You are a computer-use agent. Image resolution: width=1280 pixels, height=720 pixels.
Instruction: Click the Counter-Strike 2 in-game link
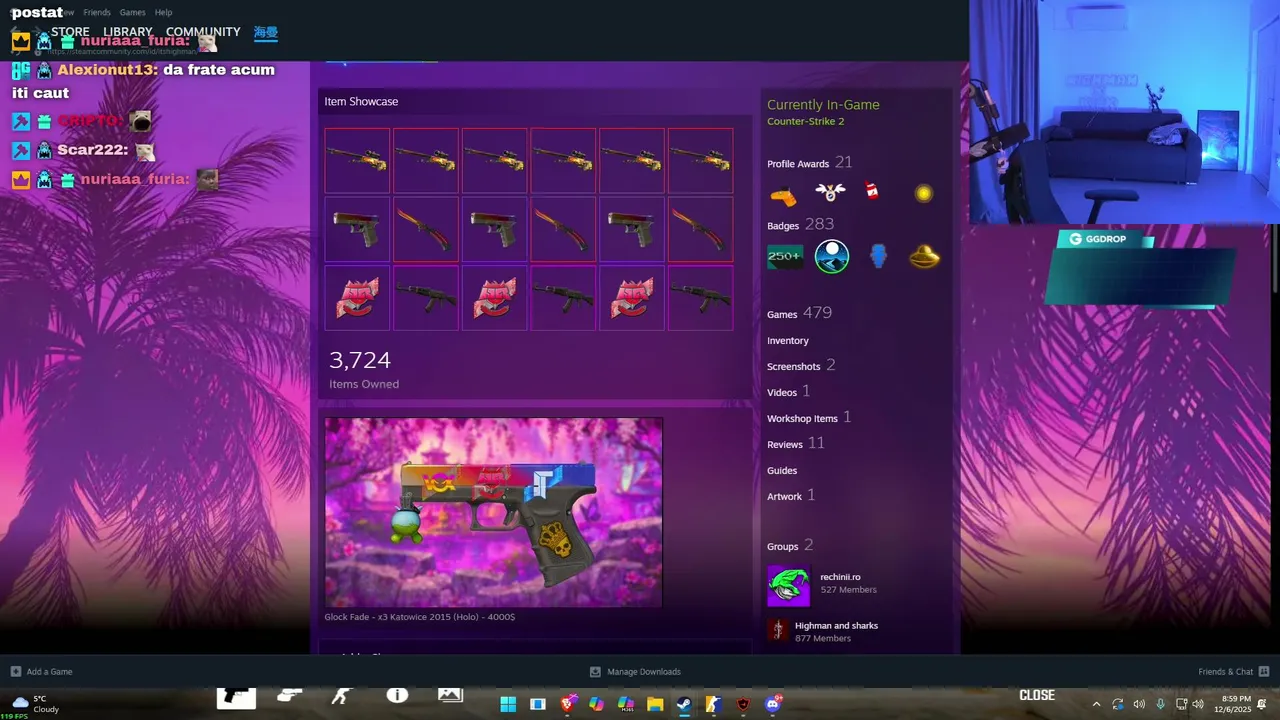(805, 121)
